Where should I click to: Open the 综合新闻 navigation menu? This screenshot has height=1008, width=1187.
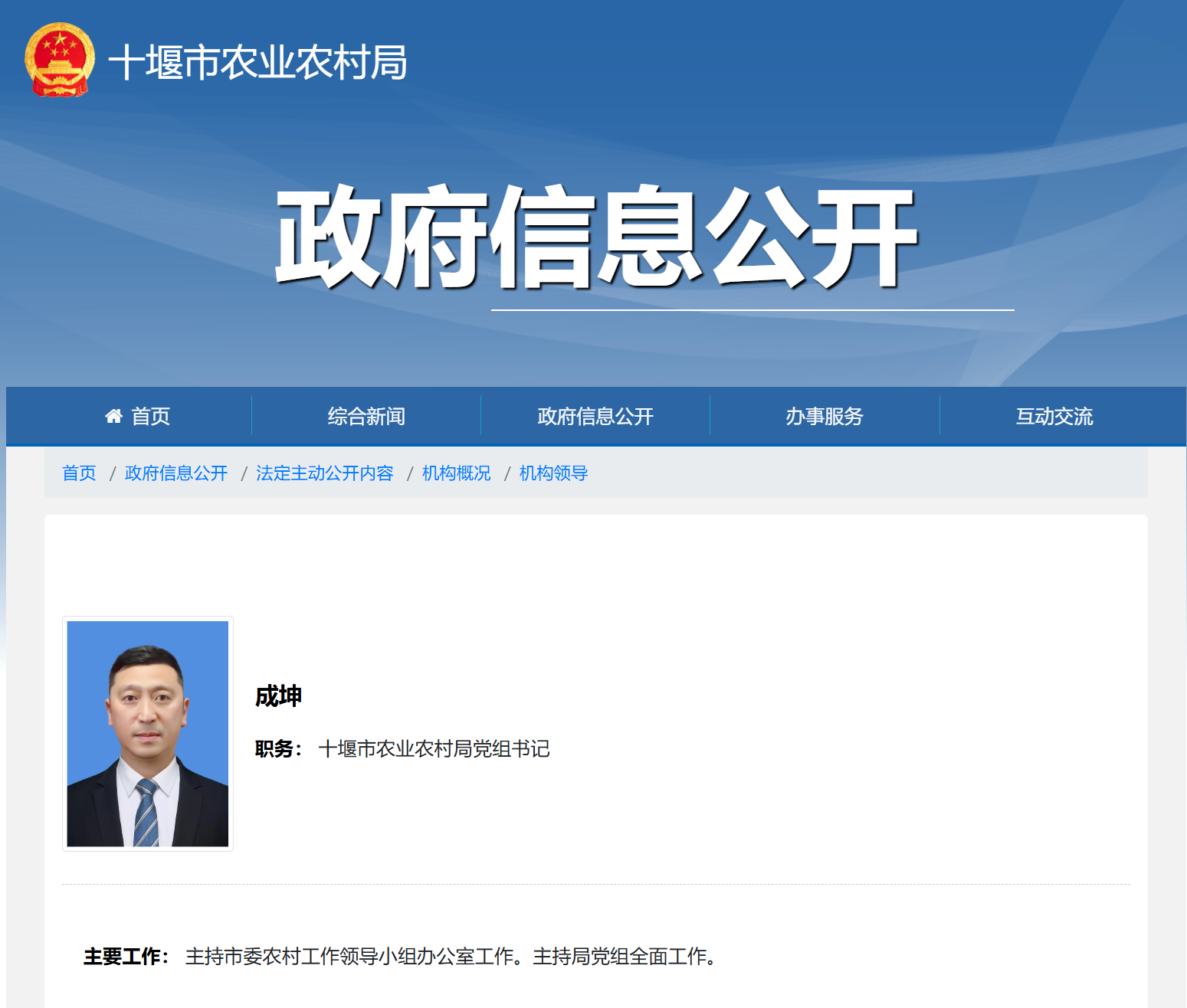(366, 416)
